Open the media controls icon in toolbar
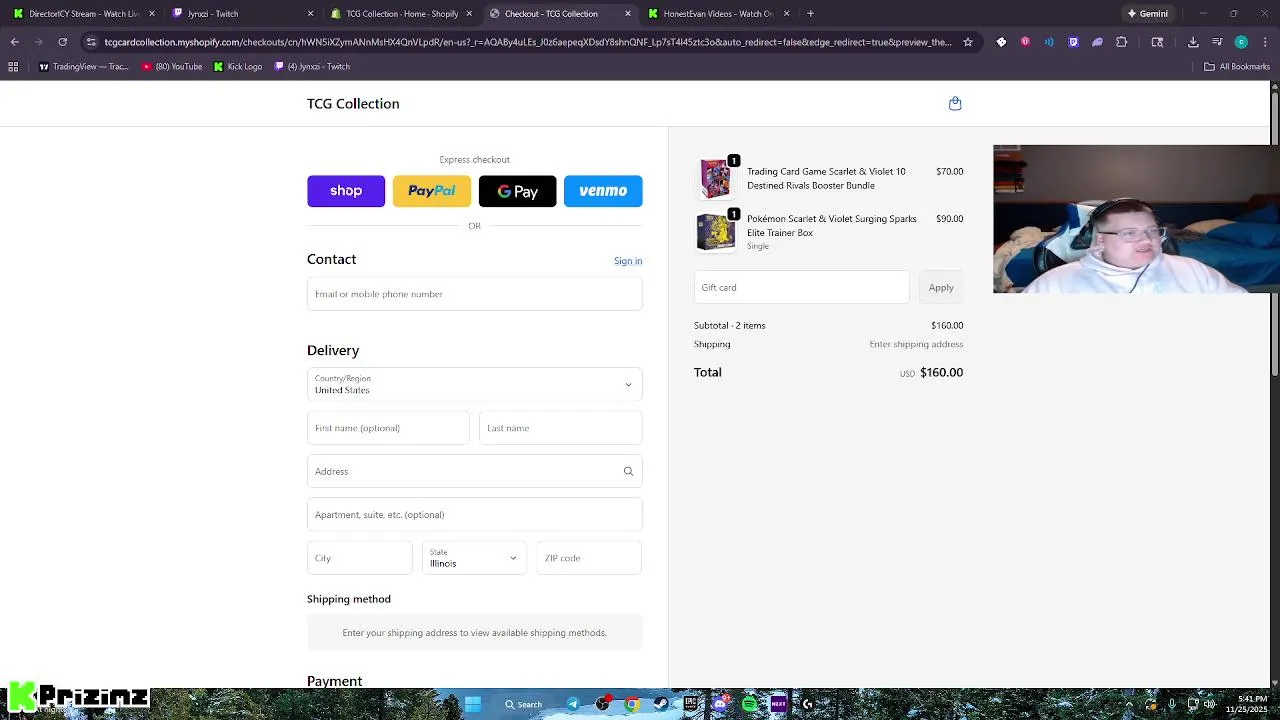This screenshot has height=720, width=1280. click(1217, 42)
